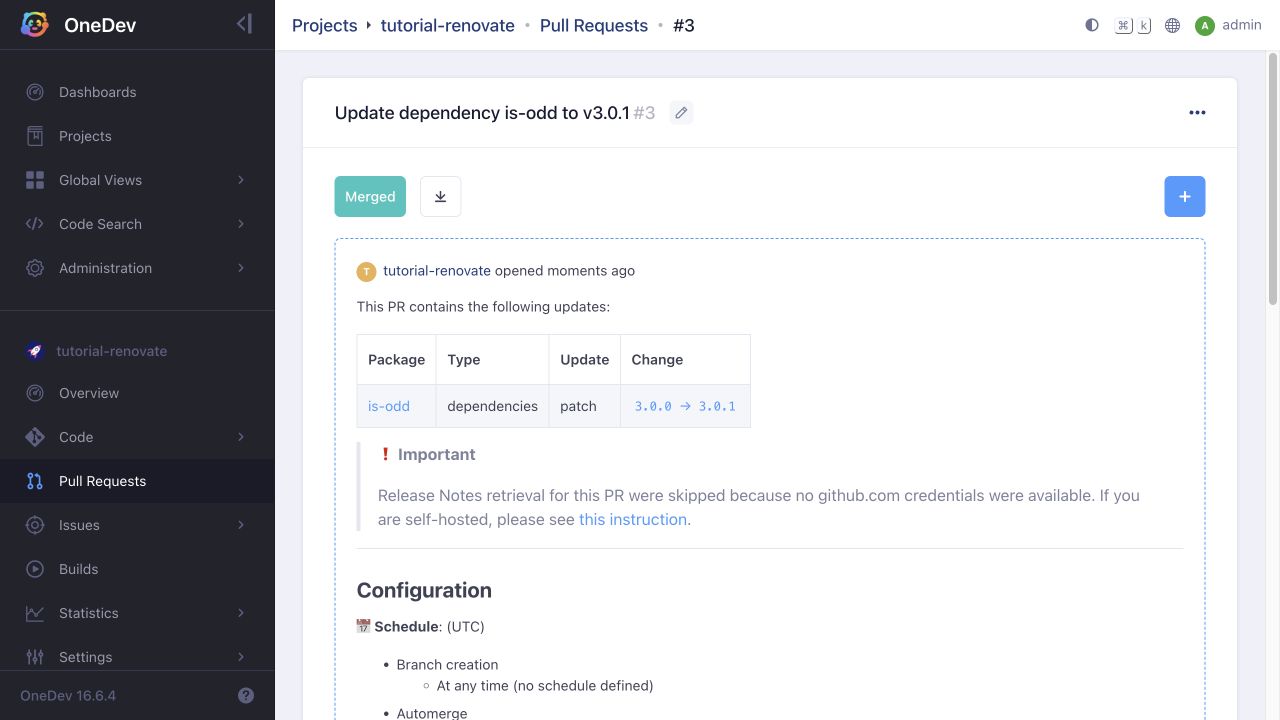Click the OneDev 16.6.4 version text

click(x=68, y=695)
